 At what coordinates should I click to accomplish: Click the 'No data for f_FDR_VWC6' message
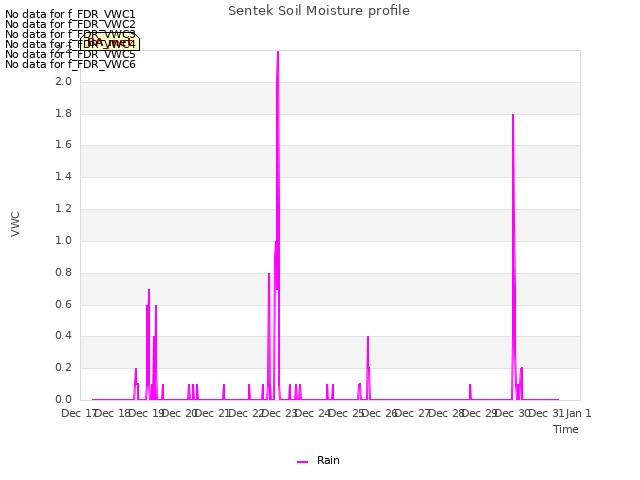[x=70, y=64]
